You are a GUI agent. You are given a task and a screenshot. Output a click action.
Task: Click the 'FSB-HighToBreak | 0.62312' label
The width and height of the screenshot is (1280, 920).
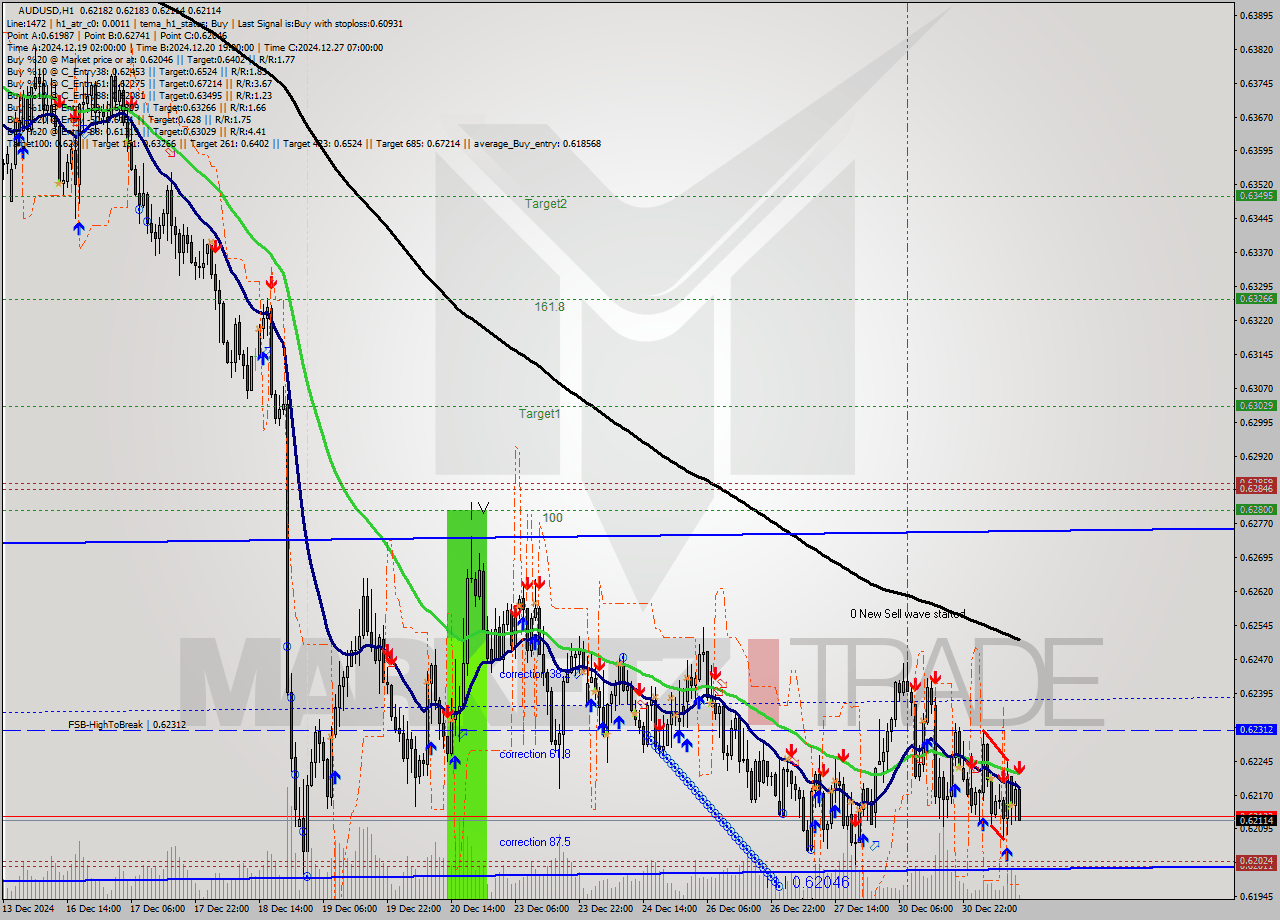click(127, 724)
